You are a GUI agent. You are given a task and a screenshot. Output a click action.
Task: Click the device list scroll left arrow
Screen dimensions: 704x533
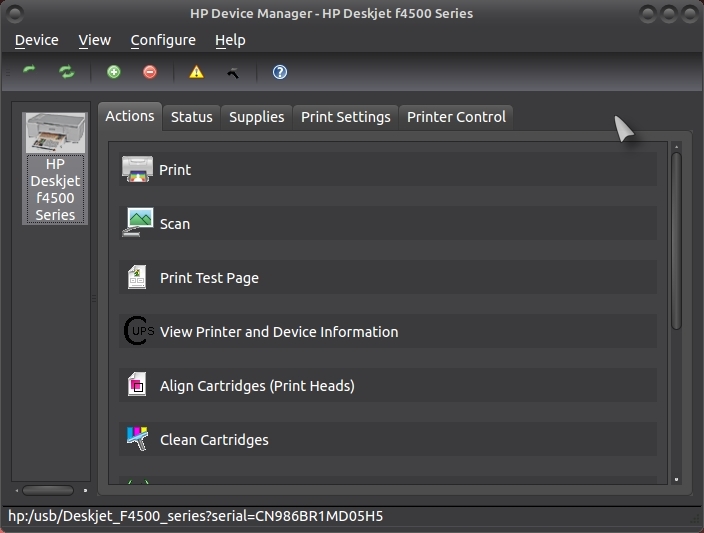tap(17, 490)
